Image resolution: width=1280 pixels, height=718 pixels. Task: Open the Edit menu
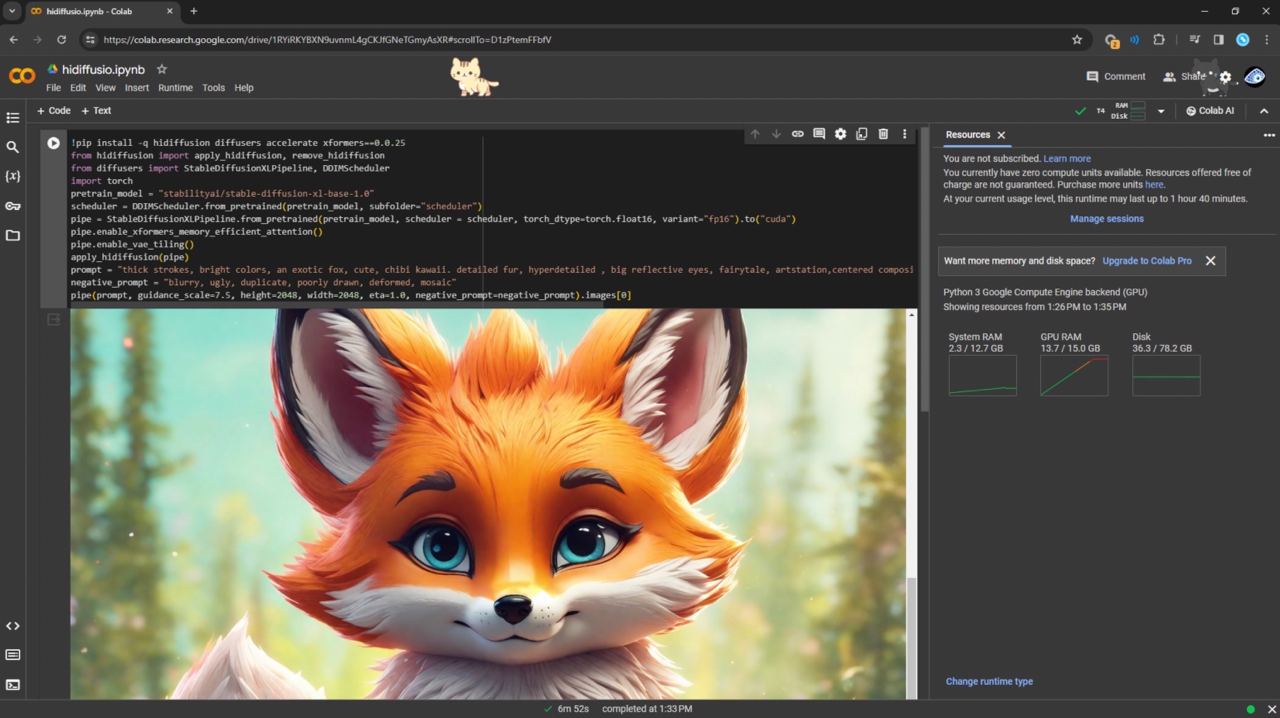78,88
